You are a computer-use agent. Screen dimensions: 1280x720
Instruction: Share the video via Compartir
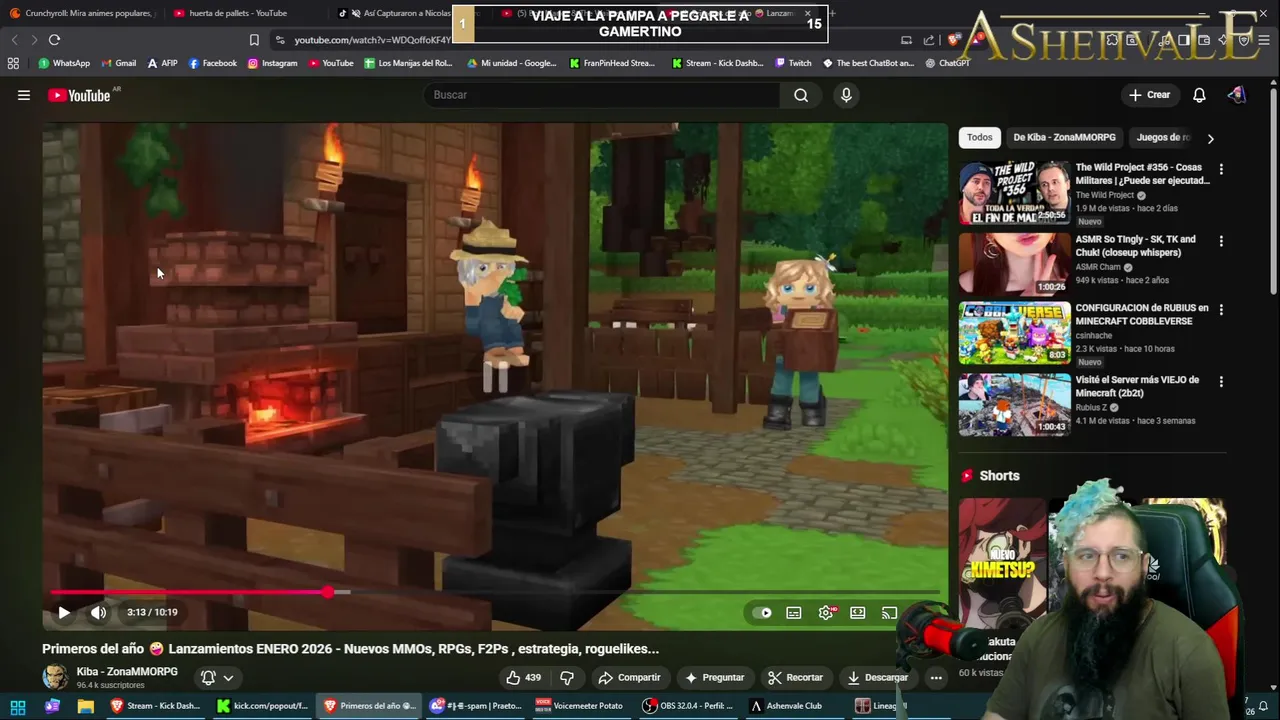coord(629,677)
